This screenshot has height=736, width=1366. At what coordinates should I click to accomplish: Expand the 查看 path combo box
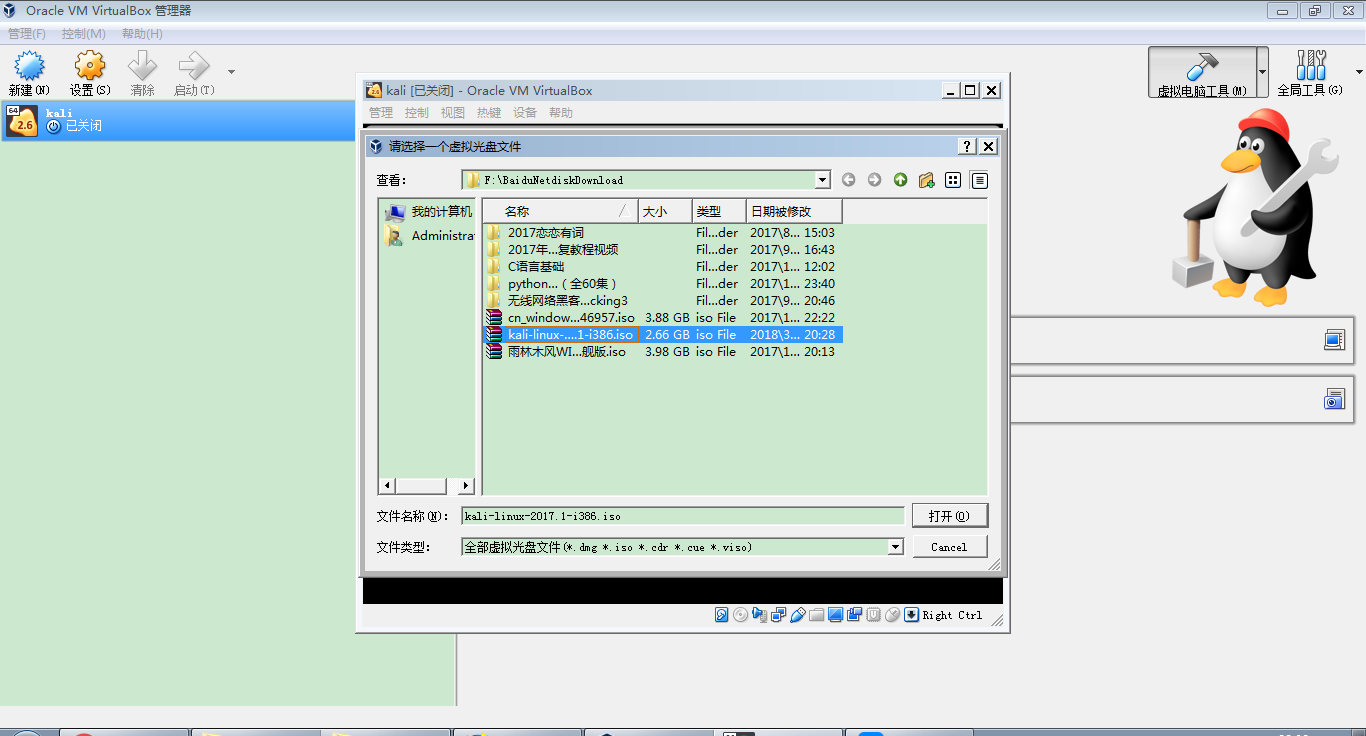tap(822, 180)
